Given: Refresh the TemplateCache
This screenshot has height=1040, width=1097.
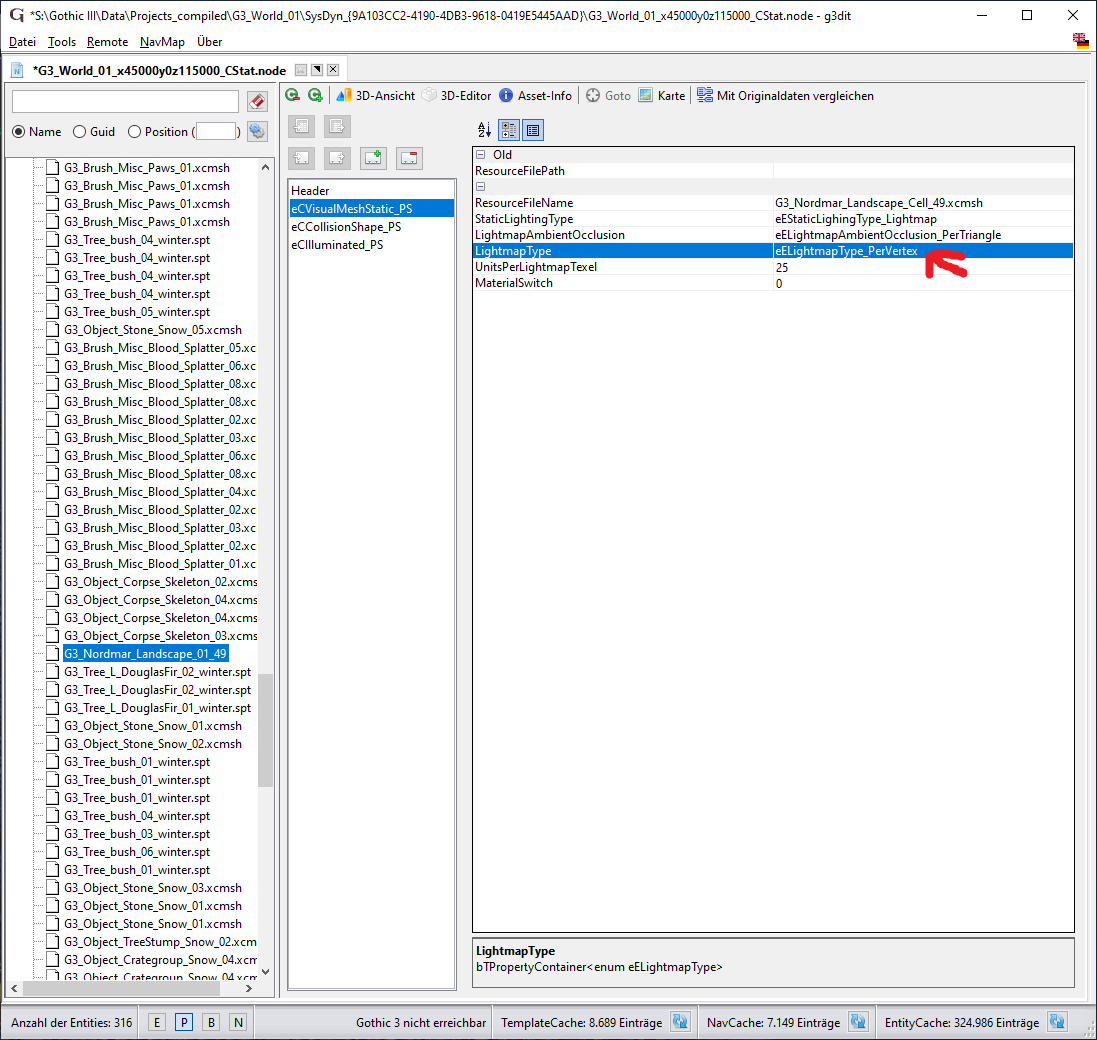Looking at the screenshot, I should click(680, 1022).
